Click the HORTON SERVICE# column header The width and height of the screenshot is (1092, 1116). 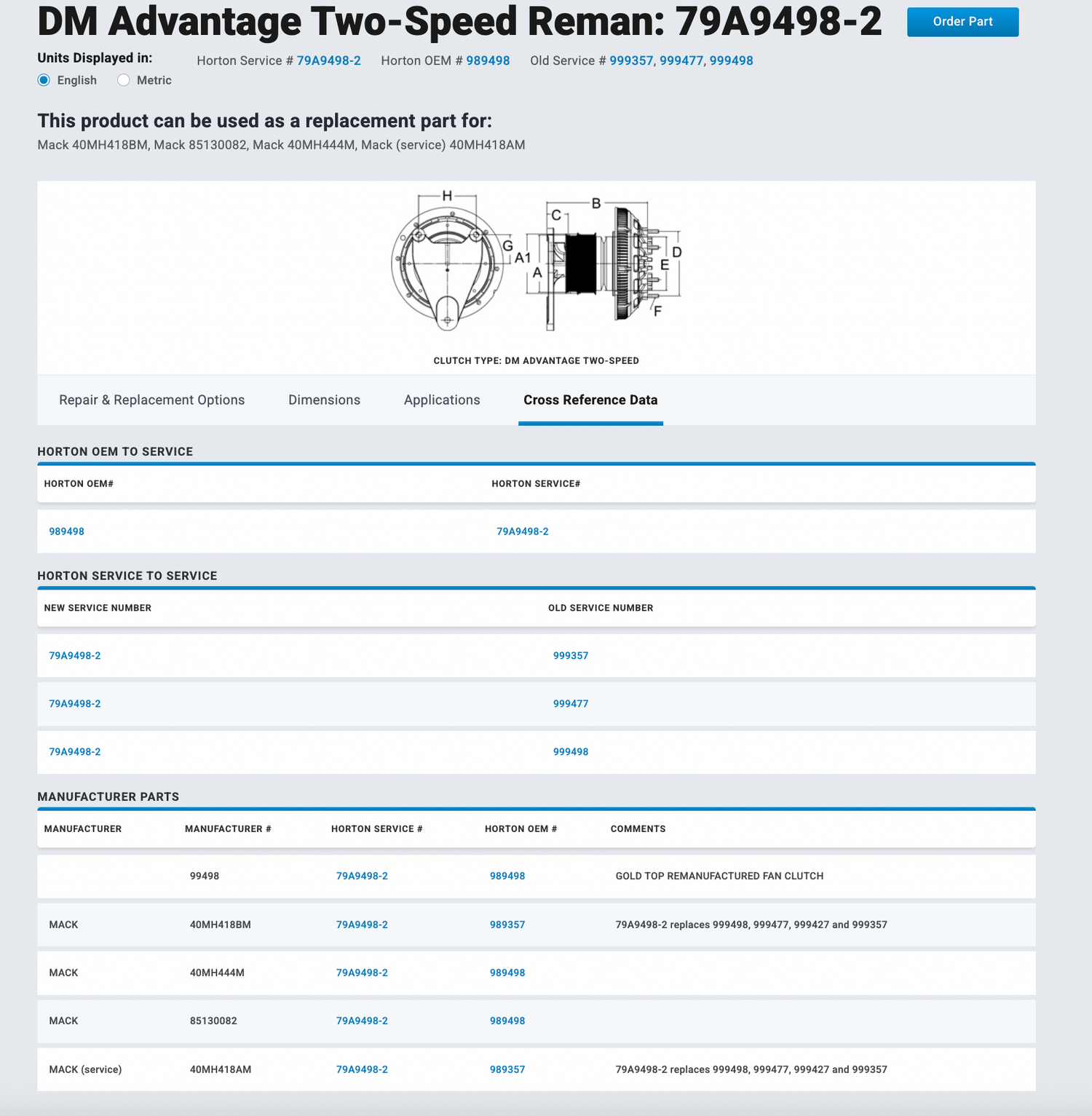[536, 483]
